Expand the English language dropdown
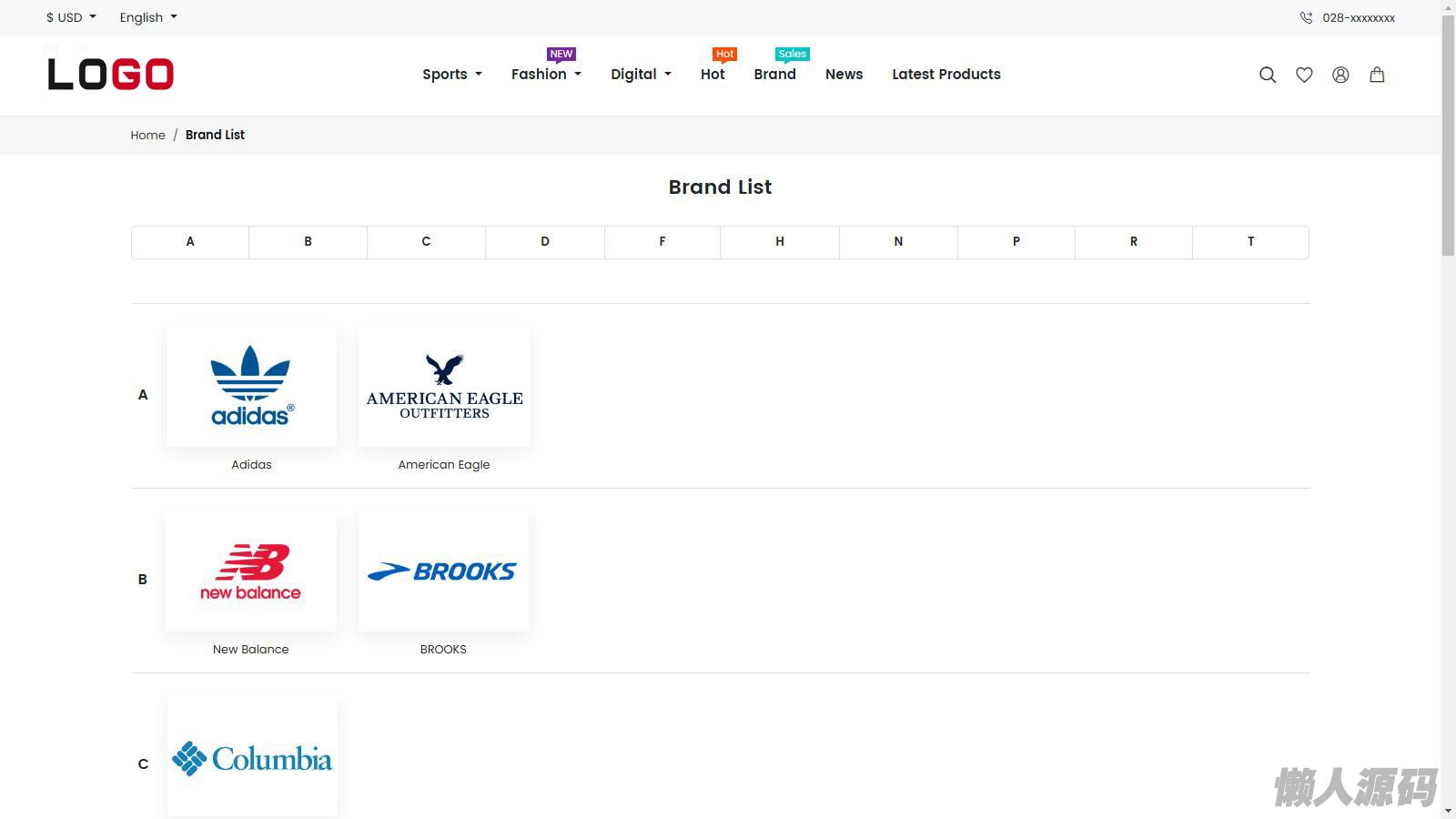The width and height of the screenshot is (1456, 819). [x=148, y=17]
